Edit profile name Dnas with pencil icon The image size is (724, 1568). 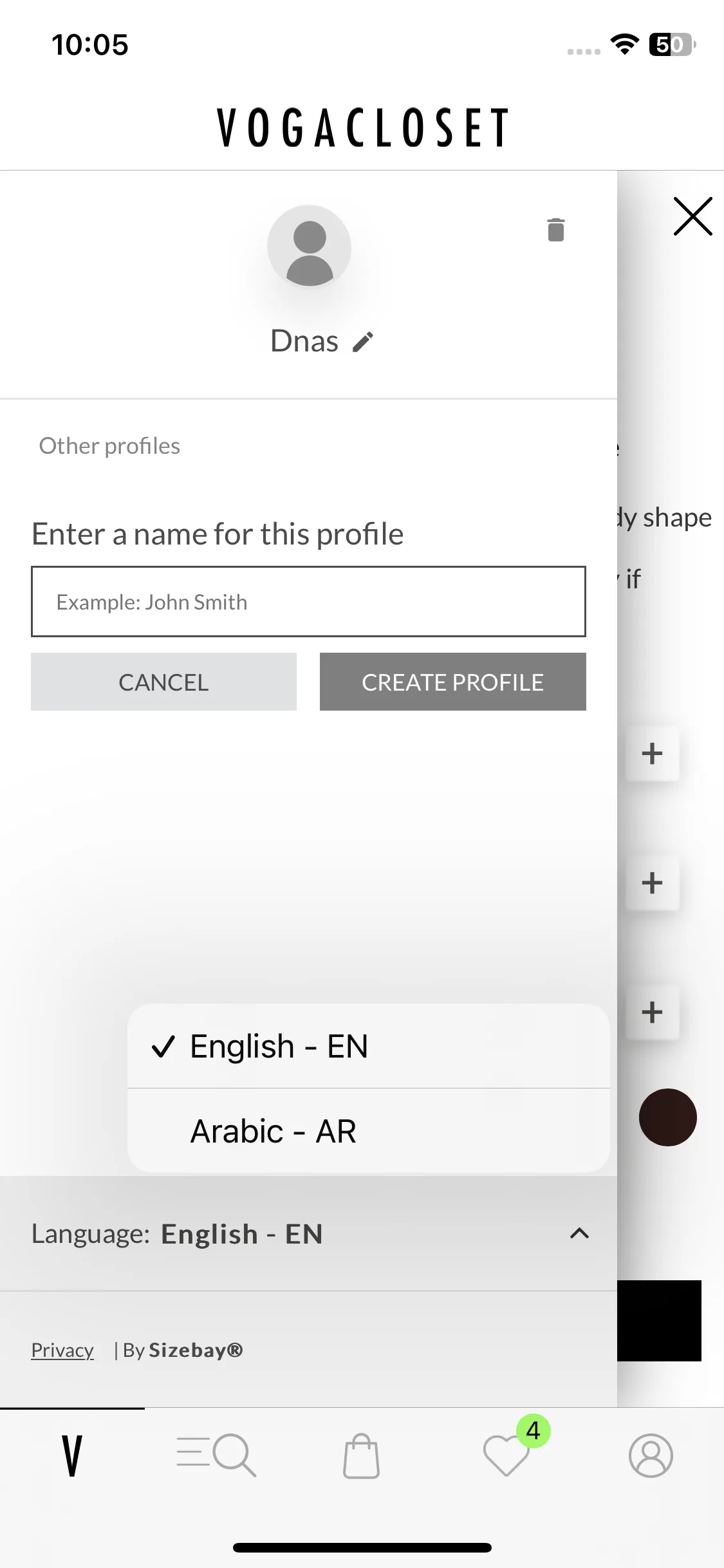363,342
